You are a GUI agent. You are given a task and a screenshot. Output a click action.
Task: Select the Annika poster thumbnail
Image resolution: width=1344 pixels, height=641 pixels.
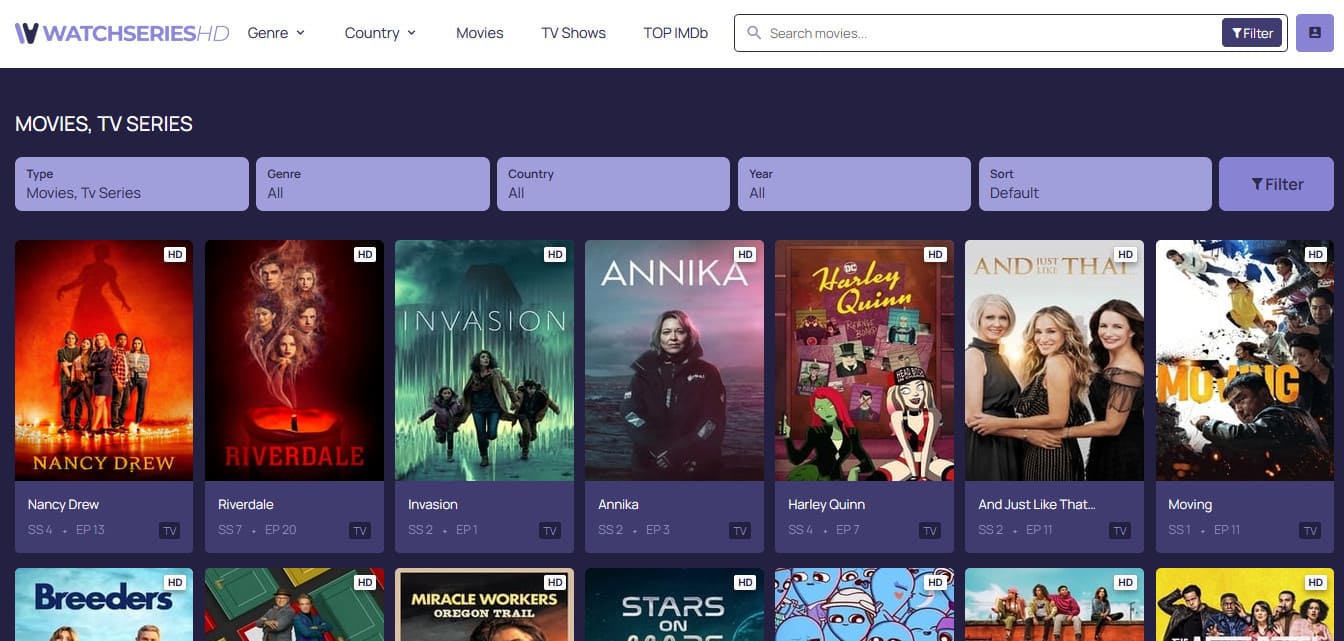tap(674, 360)
